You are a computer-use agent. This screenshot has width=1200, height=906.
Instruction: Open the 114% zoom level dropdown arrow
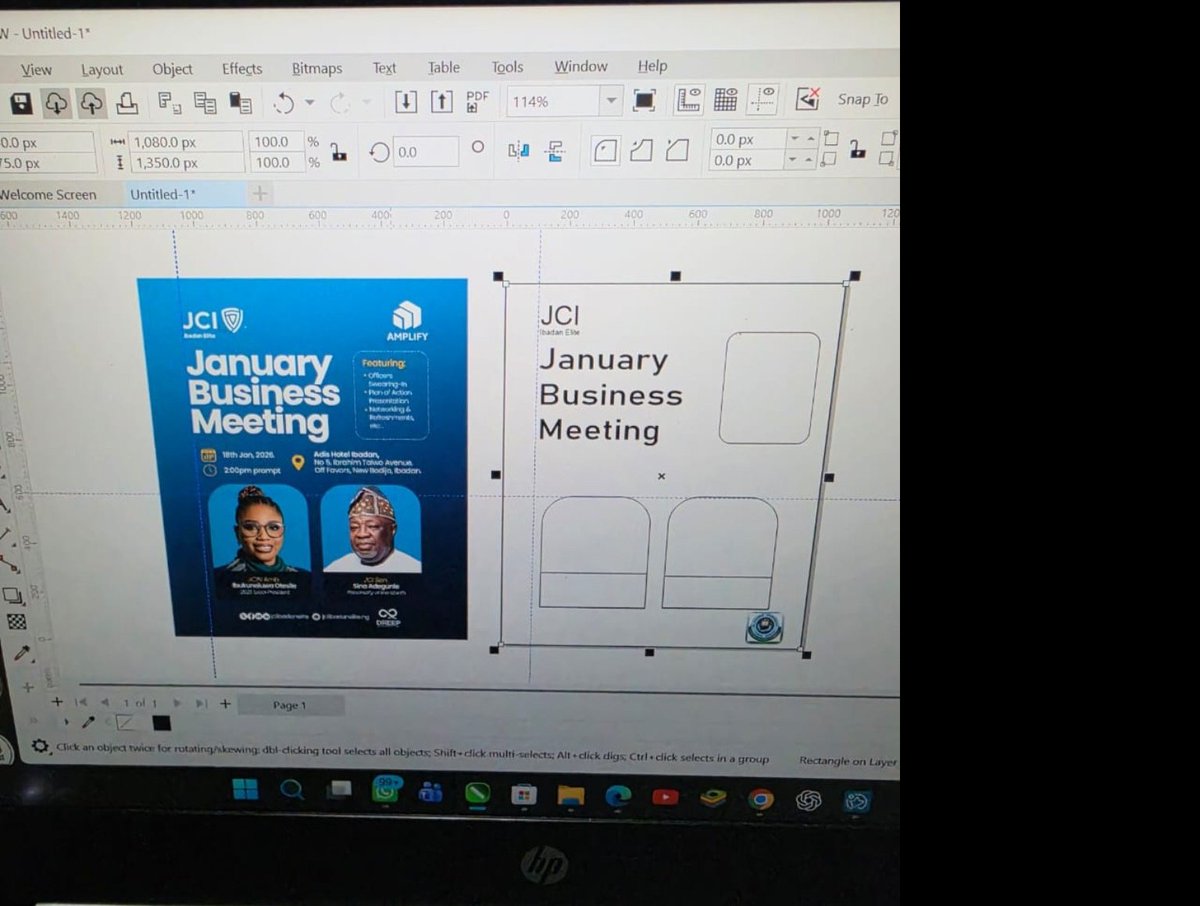[x=610, y=101]
